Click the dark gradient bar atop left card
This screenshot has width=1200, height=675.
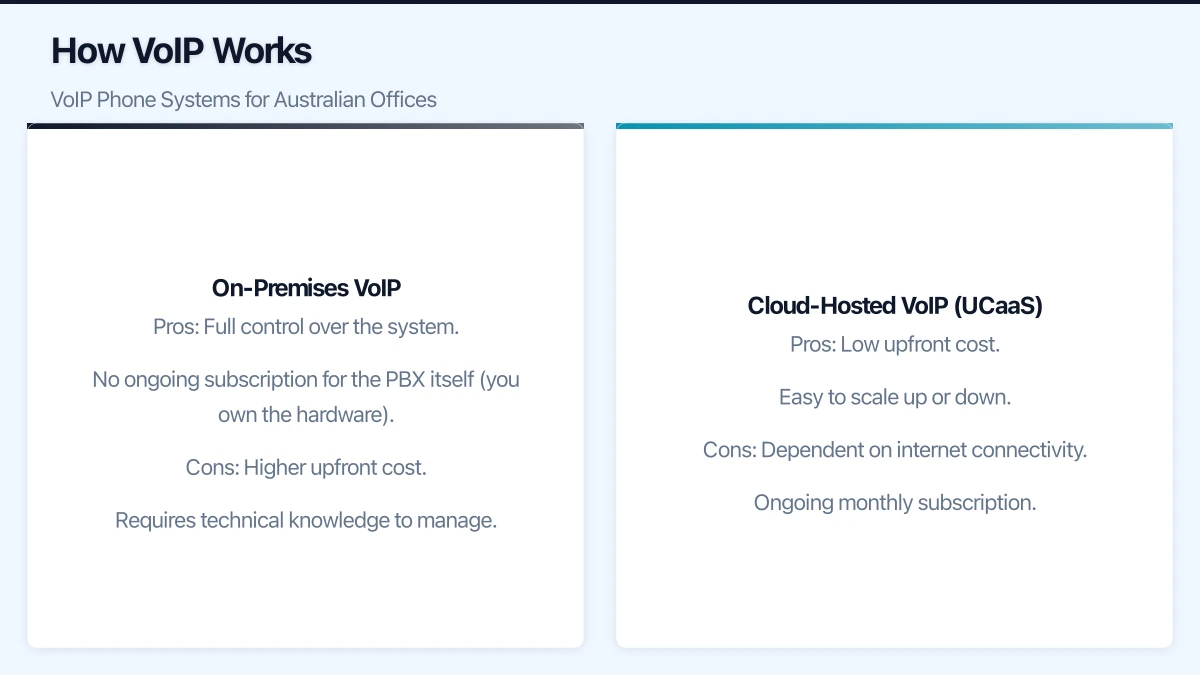pyautogui.click(x=306, y=126)
